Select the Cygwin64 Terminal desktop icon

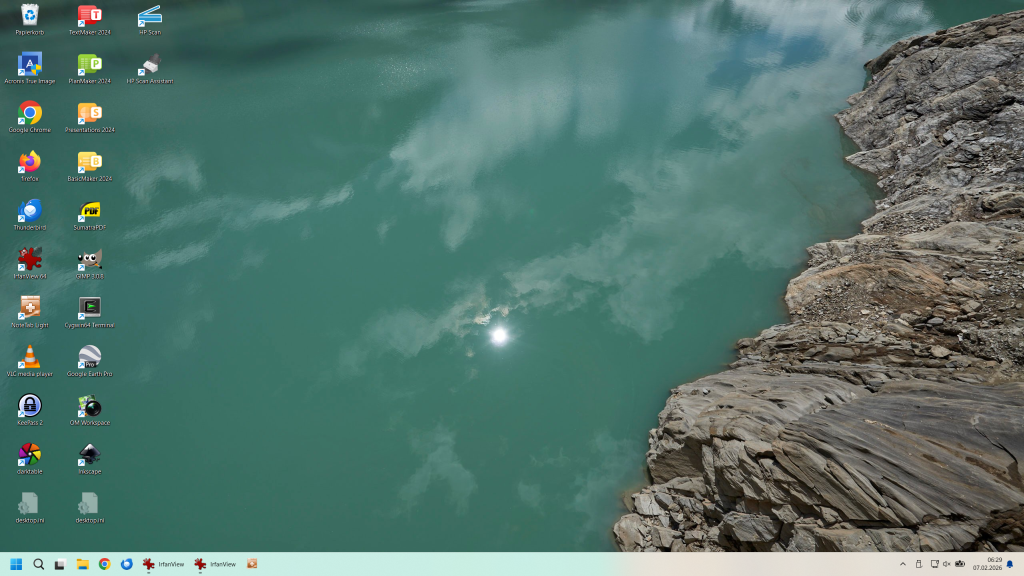tap(89, 308)
